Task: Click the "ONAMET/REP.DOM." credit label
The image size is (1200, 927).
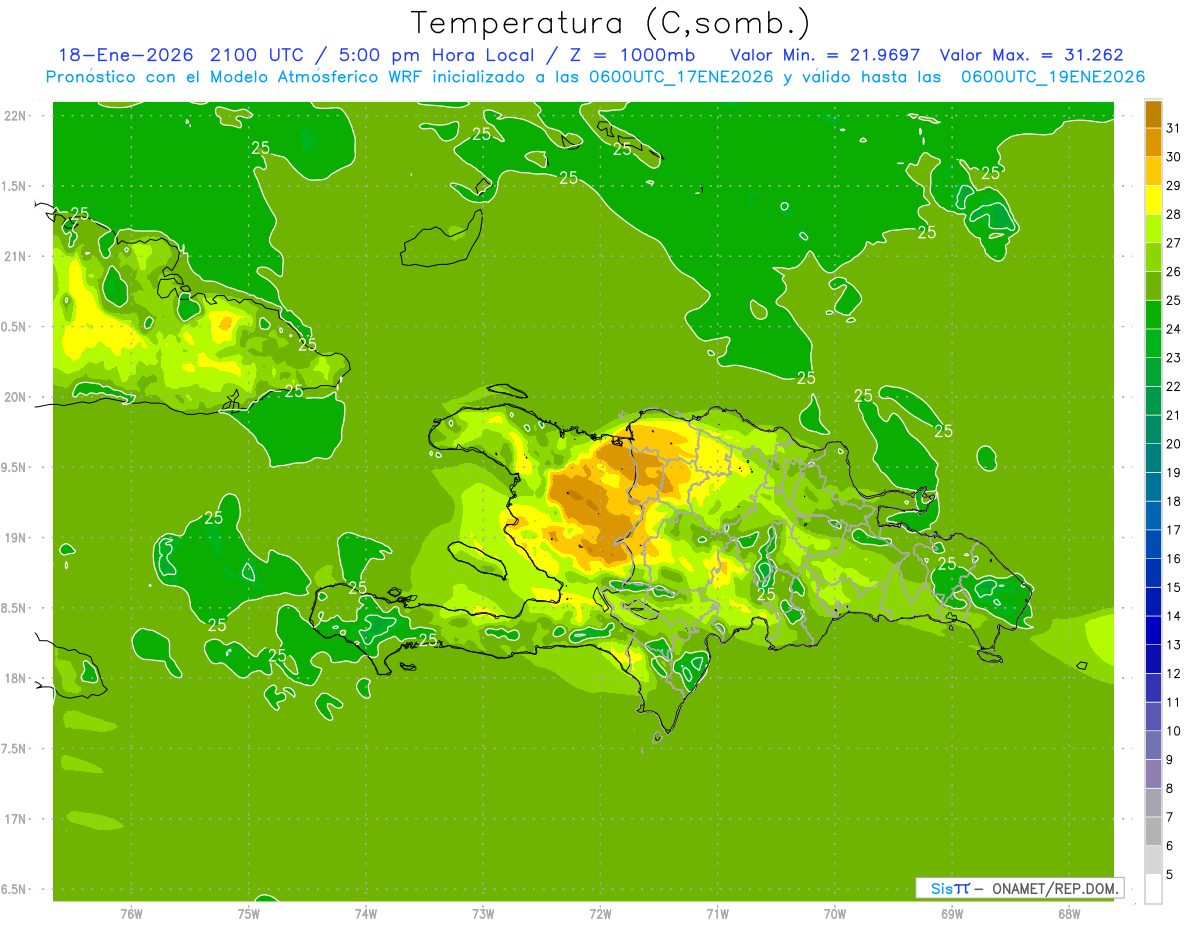Action: click(1055, 888)
